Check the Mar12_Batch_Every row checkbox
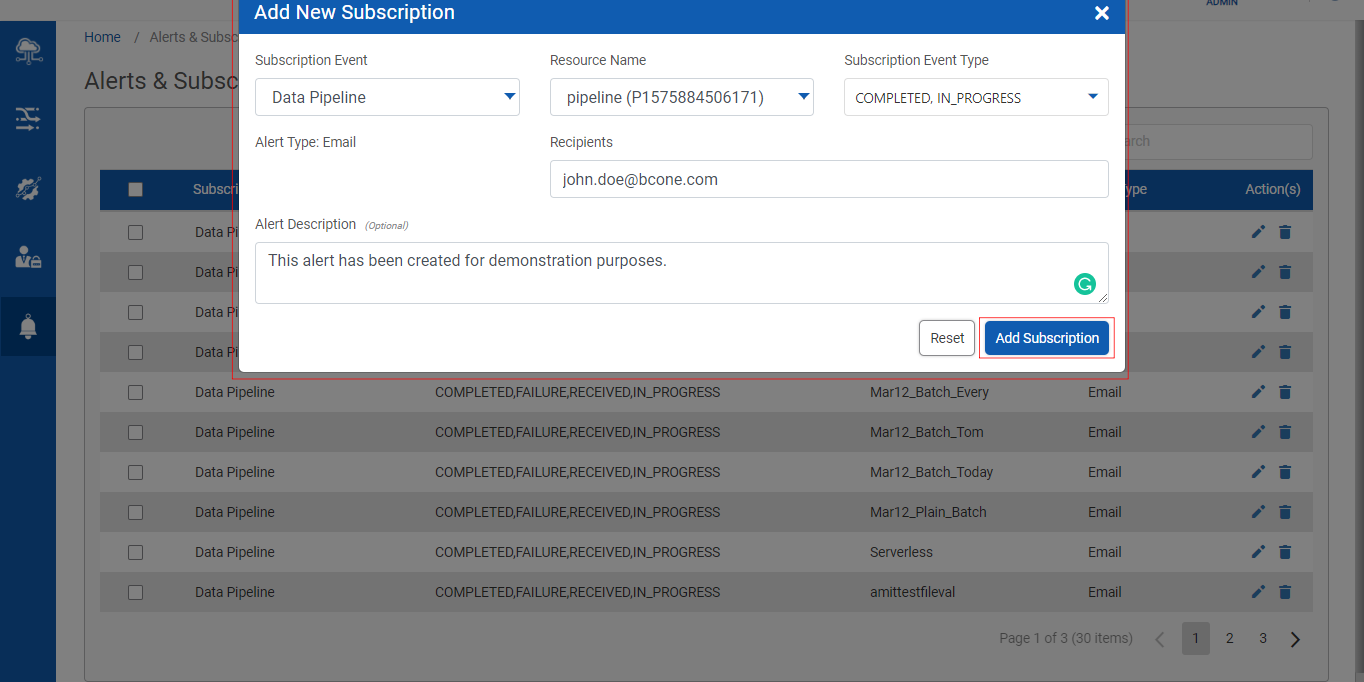The image size is (1364, 682). click(136, 392)
